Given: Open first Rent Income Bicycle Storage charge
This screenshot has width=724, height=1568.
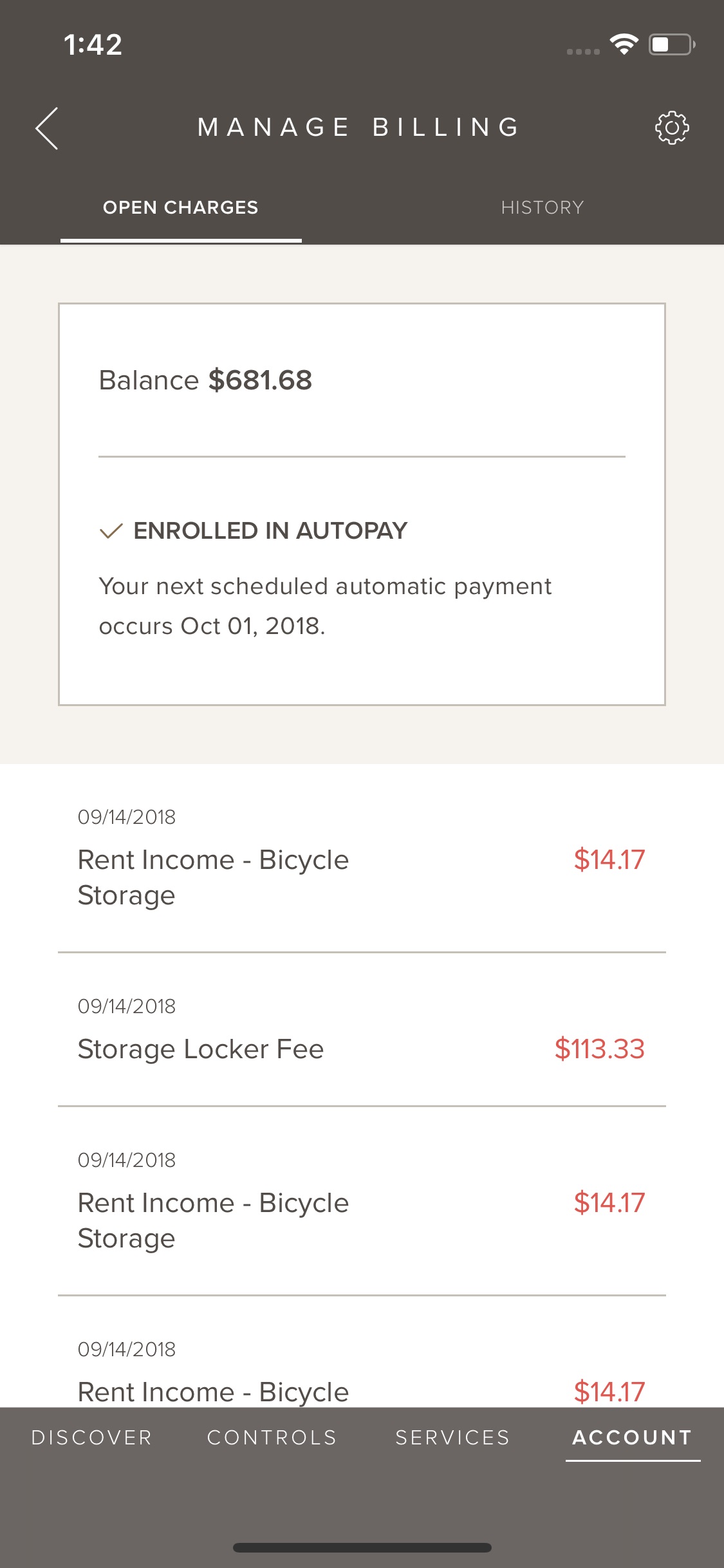Looking at the screenshot, I should click(x=362, y=859).
